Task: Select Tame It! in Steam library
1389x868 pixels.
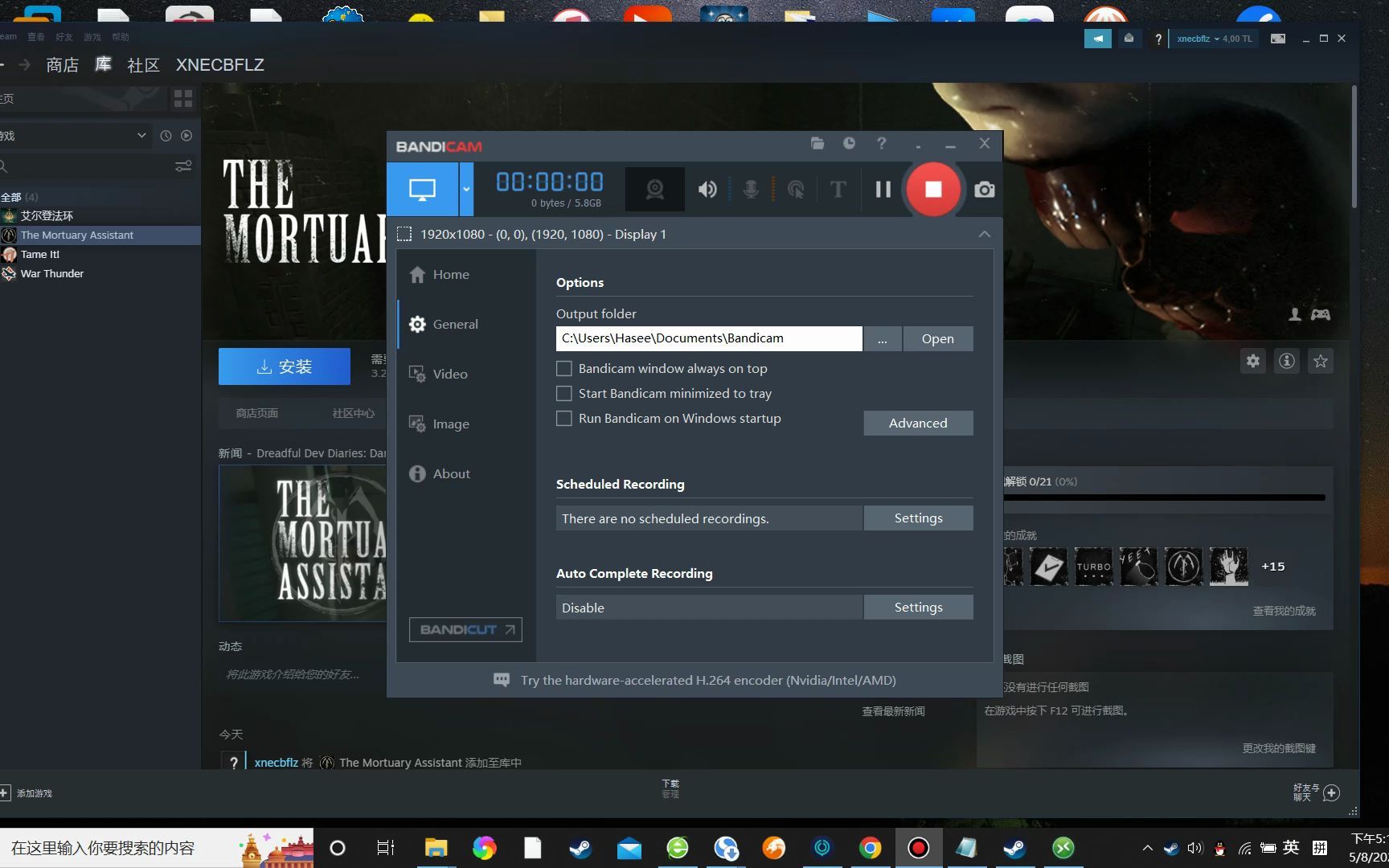Action: pyautogui.click(x=100, y=254)
